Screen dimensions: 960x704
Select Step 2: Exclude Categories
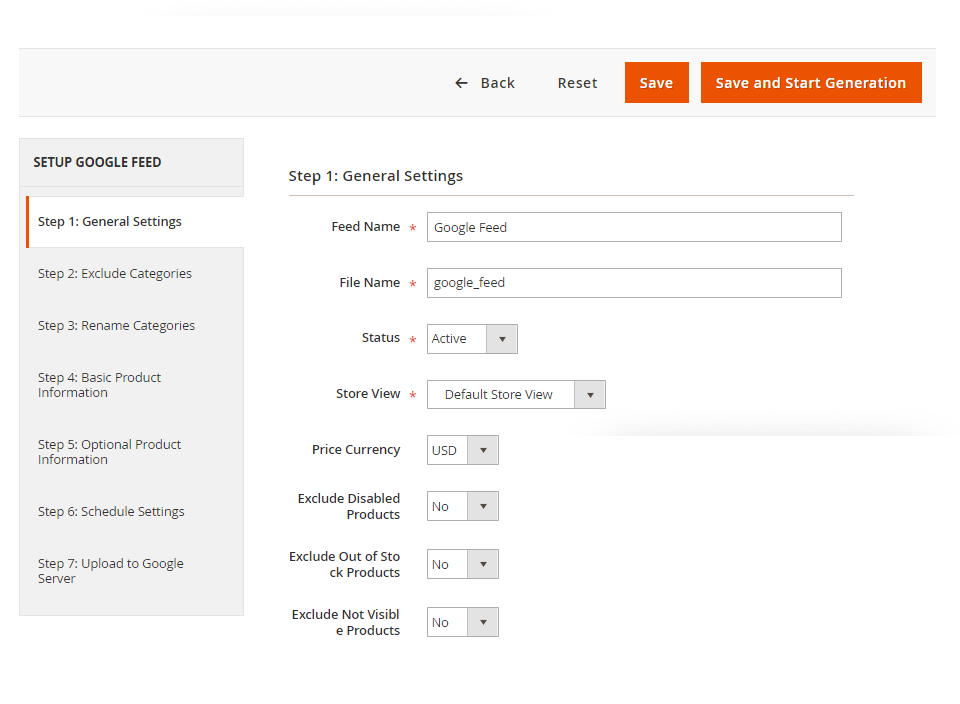[x=114, y=273]
